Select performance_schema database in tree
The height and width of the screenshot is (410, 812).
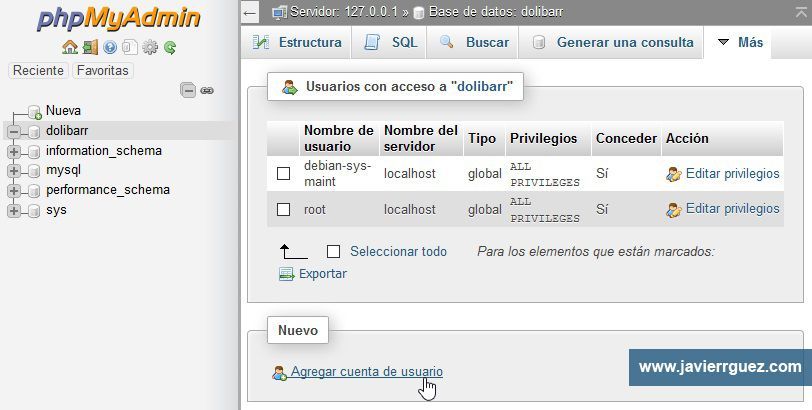(108, 190)
